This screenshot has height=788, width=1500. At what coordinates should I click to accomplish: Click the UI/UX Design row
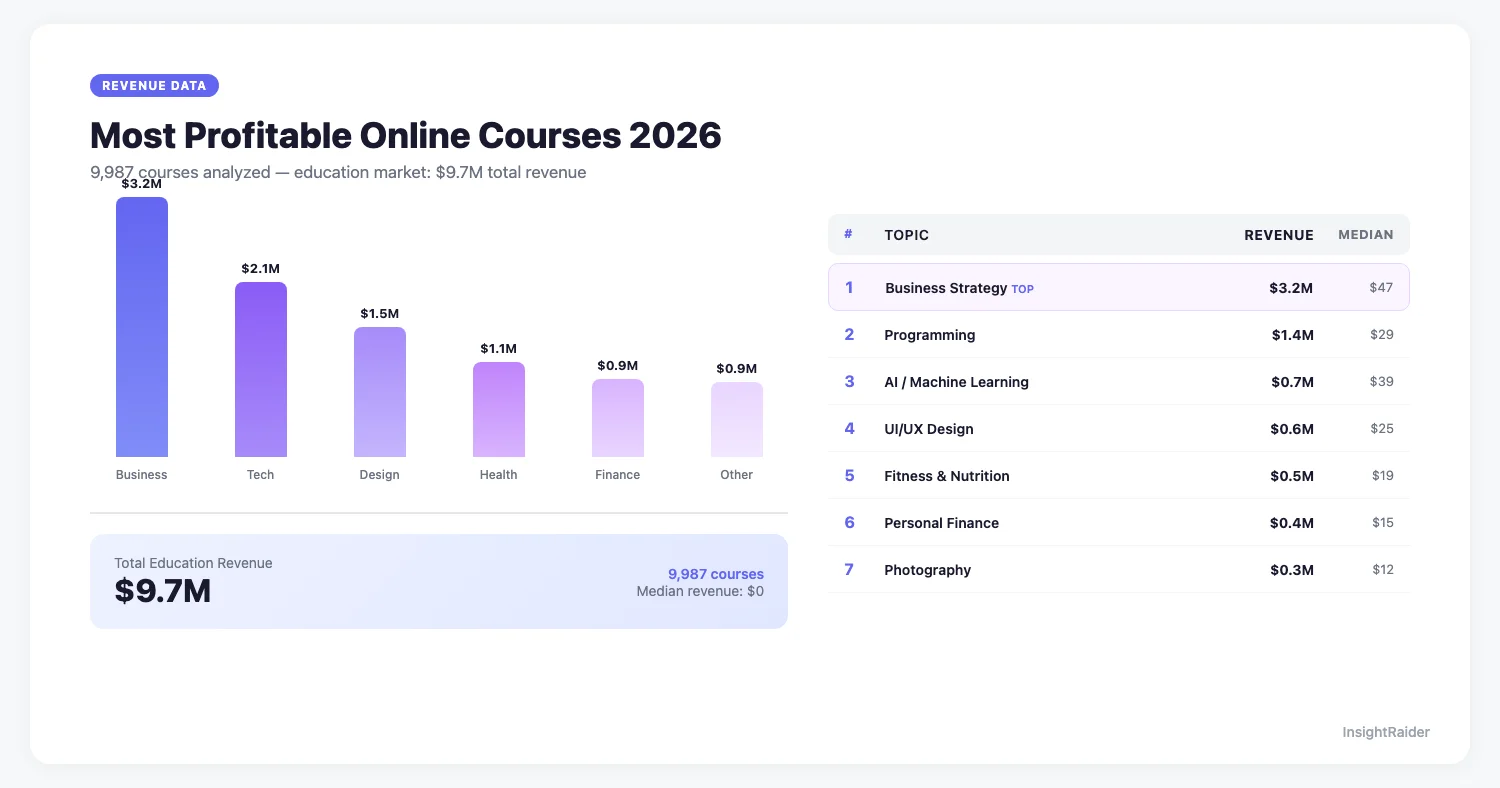[x=1119, y=428]
